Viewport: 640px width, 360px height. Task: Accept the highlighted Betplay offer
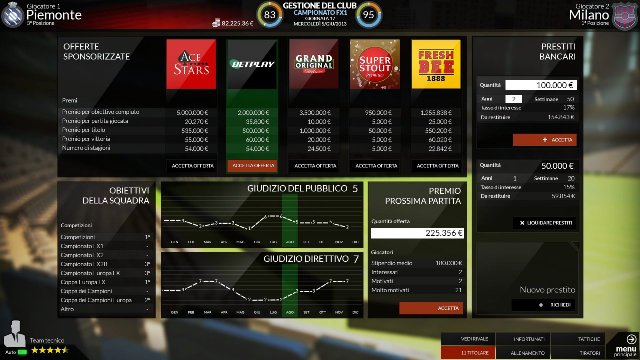[x=252, y=166]
